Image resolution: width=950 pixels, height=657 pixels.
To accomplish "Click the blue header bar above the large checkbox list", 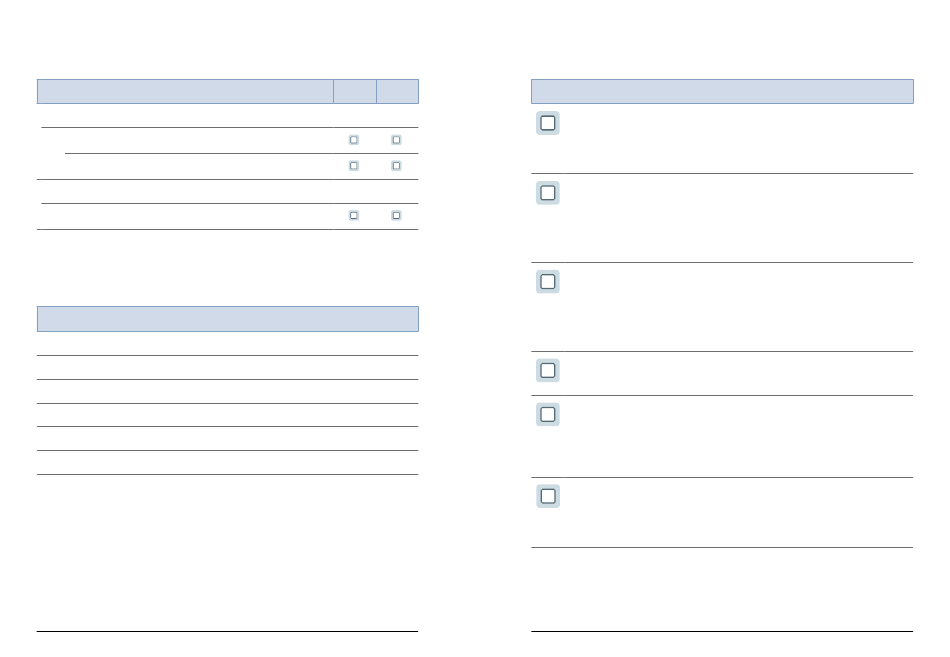I will point(721,91).
